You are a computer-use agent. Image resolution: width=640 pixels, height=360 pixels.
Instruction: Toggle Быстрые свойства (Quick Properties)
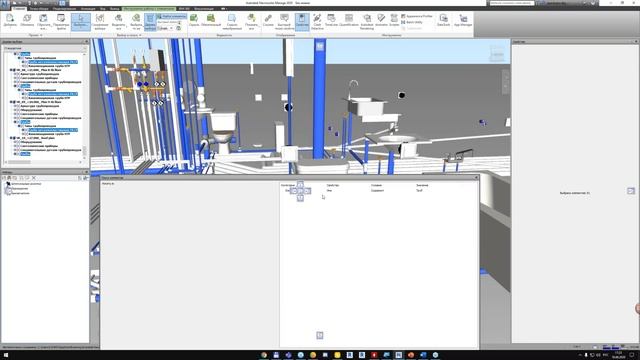click(x=284, y=21)
